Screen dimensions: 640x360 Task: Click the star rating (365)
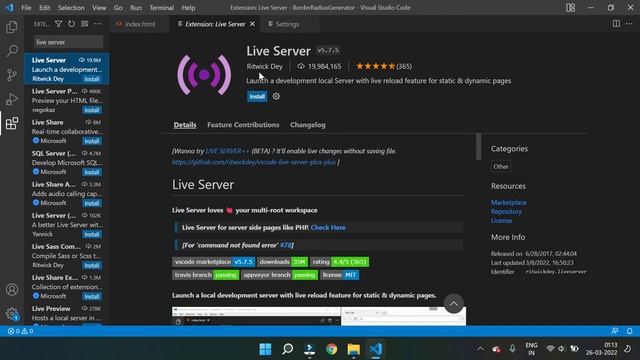coord(384,66)
